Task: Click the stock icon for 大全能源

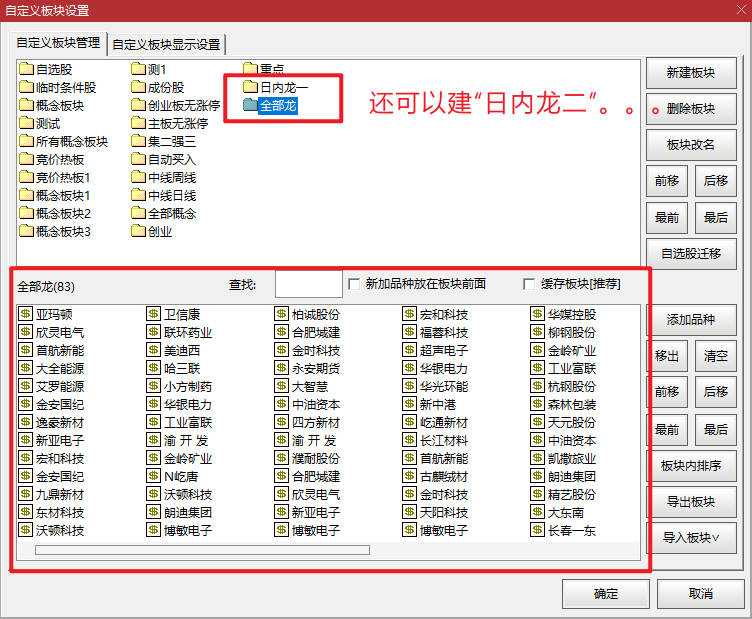Action: [25, 368]
